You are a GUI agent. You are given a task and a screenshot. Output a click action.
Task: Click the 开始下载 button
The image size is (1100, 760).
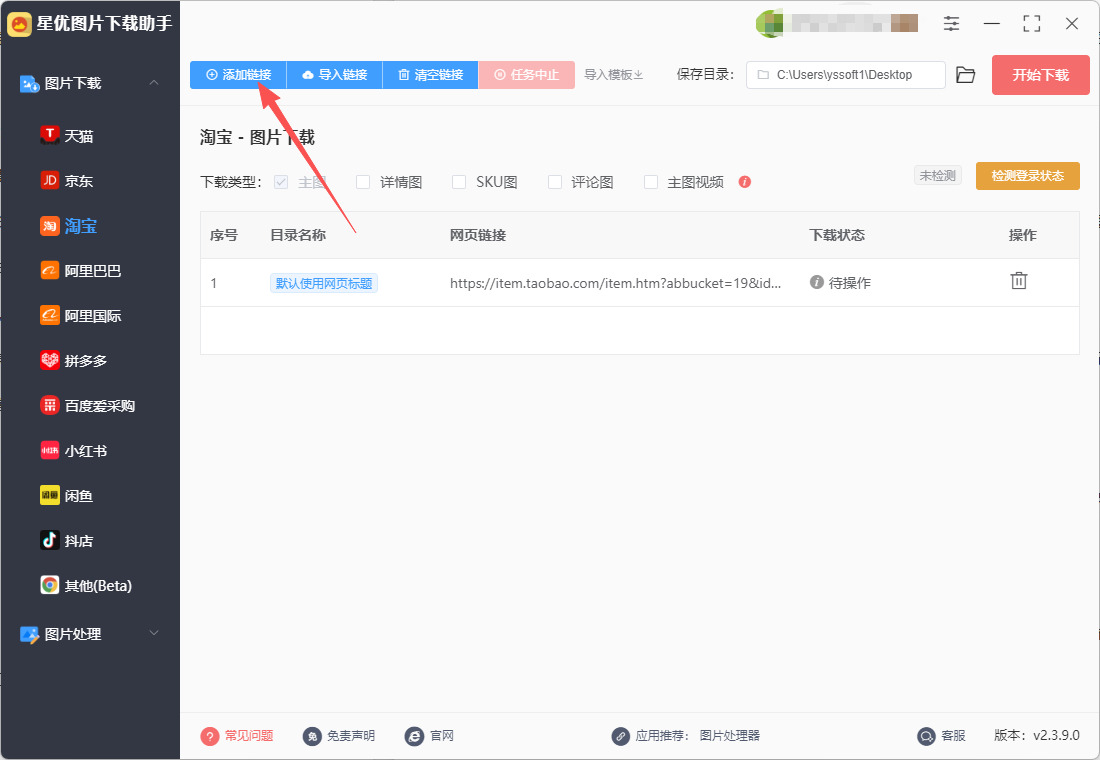[1040, 74]
